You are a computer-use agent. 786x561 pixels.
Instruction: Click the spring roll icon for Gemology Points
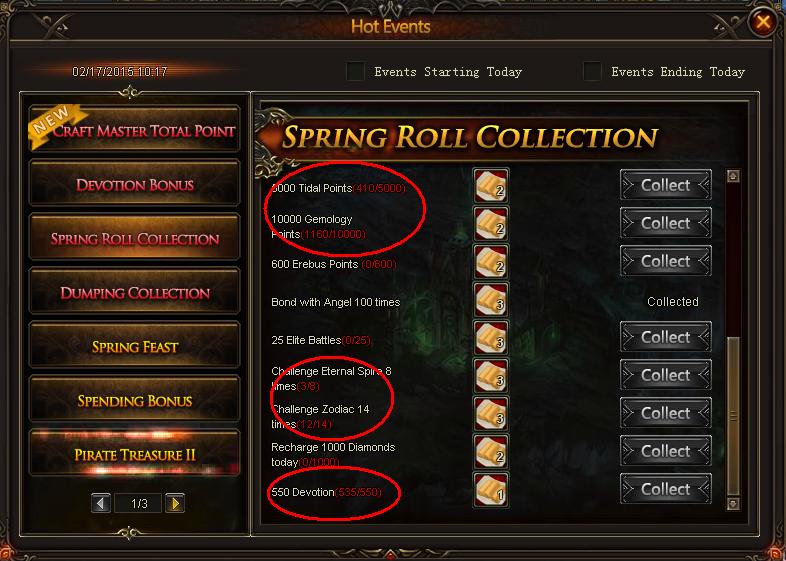(x=491, y=224)
